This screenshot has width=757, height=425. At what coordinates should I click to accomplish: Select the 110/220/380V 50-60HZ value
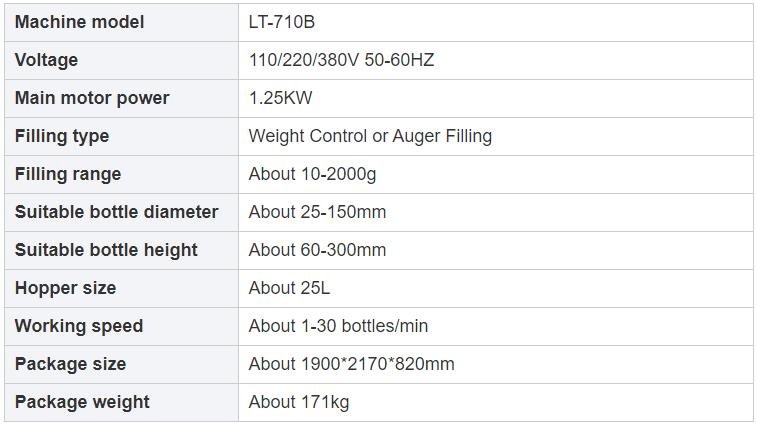click(341, 60)
